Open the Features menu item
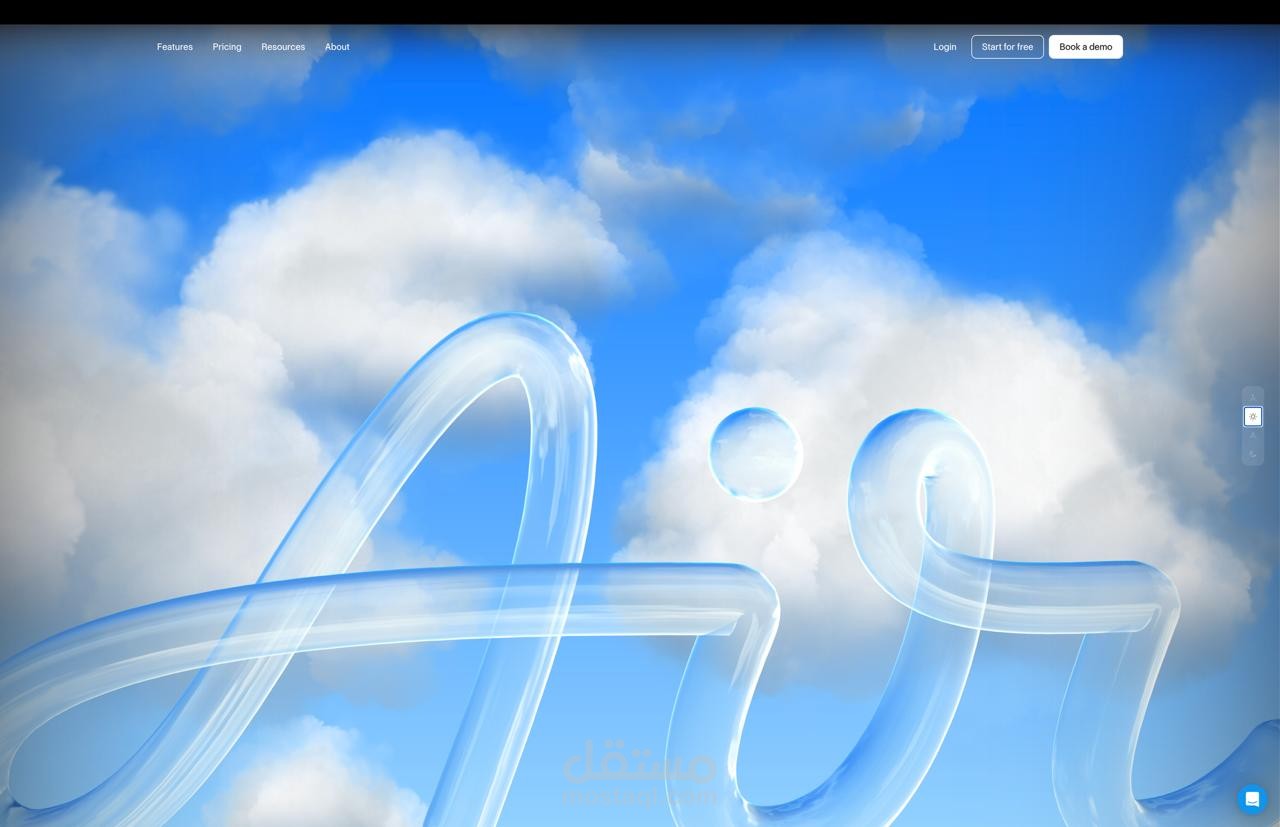Image resolution: width=1280 pixels, height=827 pixels. tap(175, 47)
